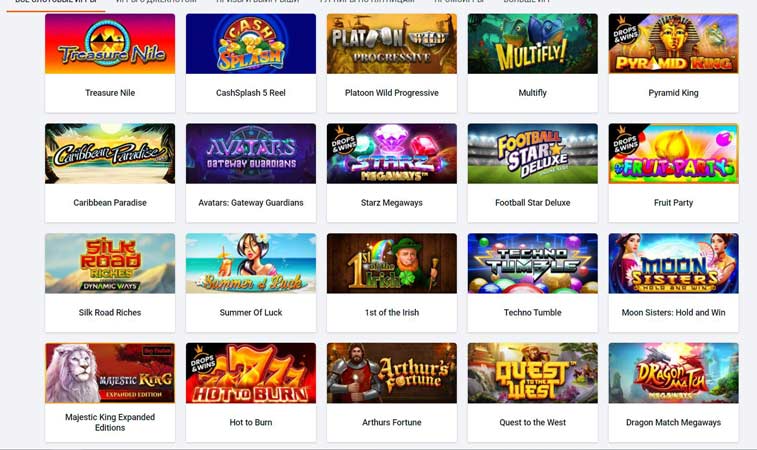This screenshot has width=757, height=450.
Task: Click the Arthurs Fortune title text
Action: [x=392, y=422]
